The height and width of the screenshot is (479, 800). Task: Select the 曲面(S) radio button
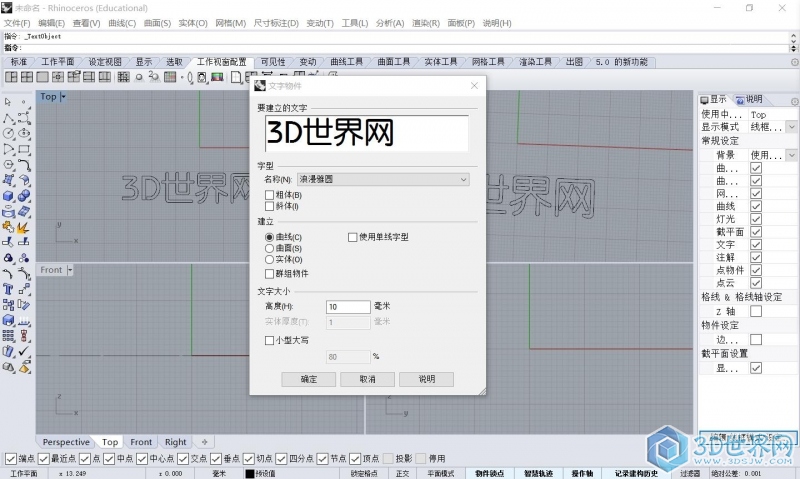269,248
